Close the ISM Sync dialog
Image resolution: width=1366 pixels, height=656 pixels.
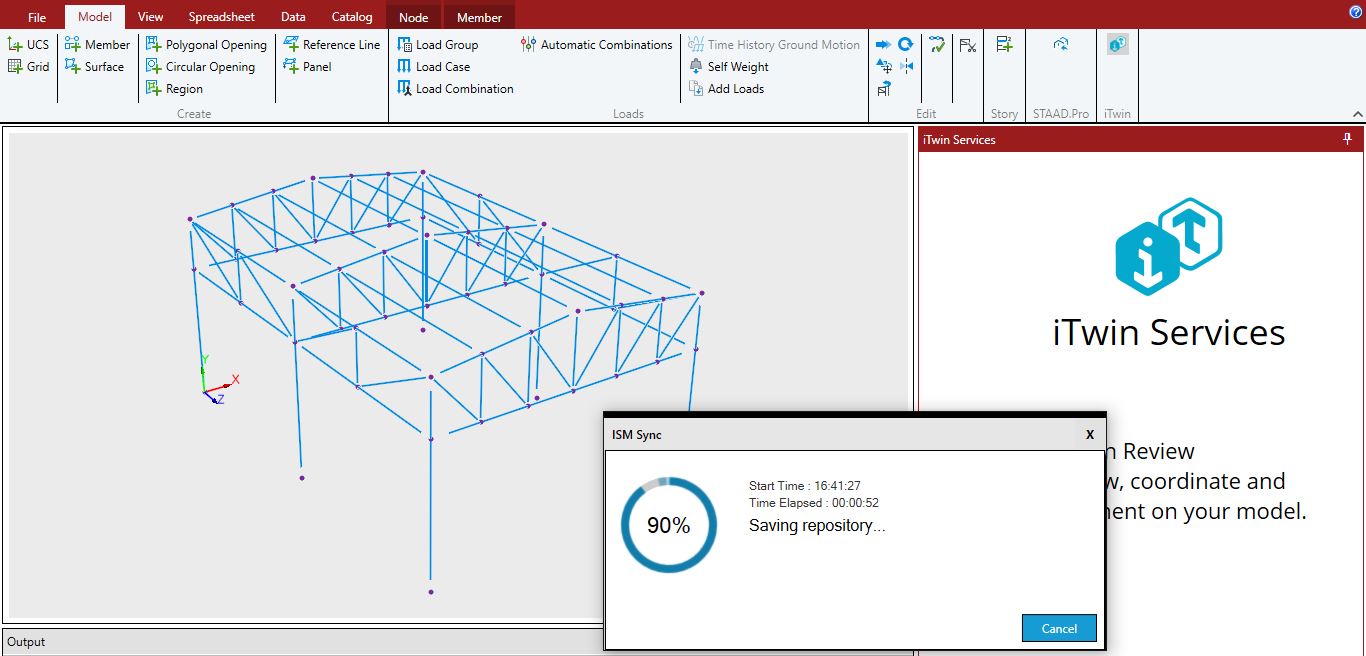[1090, 434]
